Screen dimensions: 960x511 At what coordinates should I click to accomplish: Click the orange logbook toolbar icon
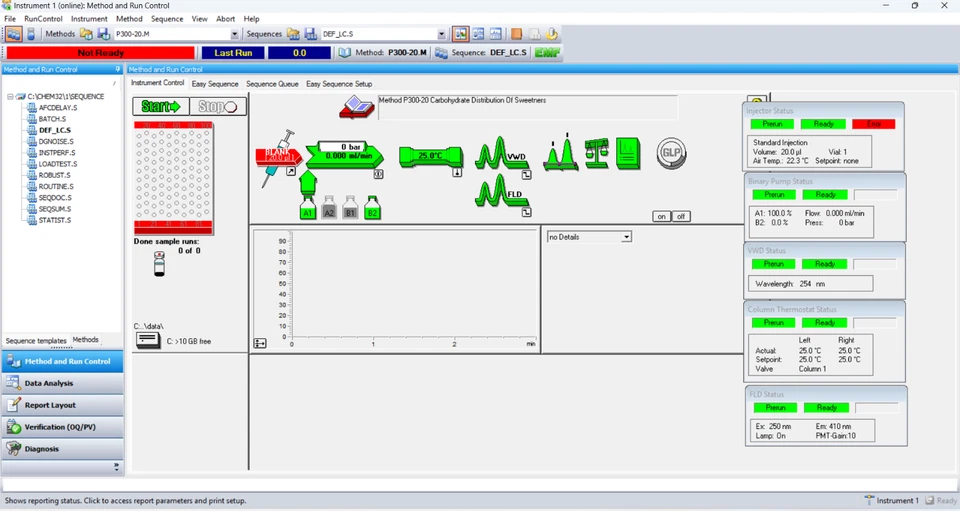(x=517, y=34)
